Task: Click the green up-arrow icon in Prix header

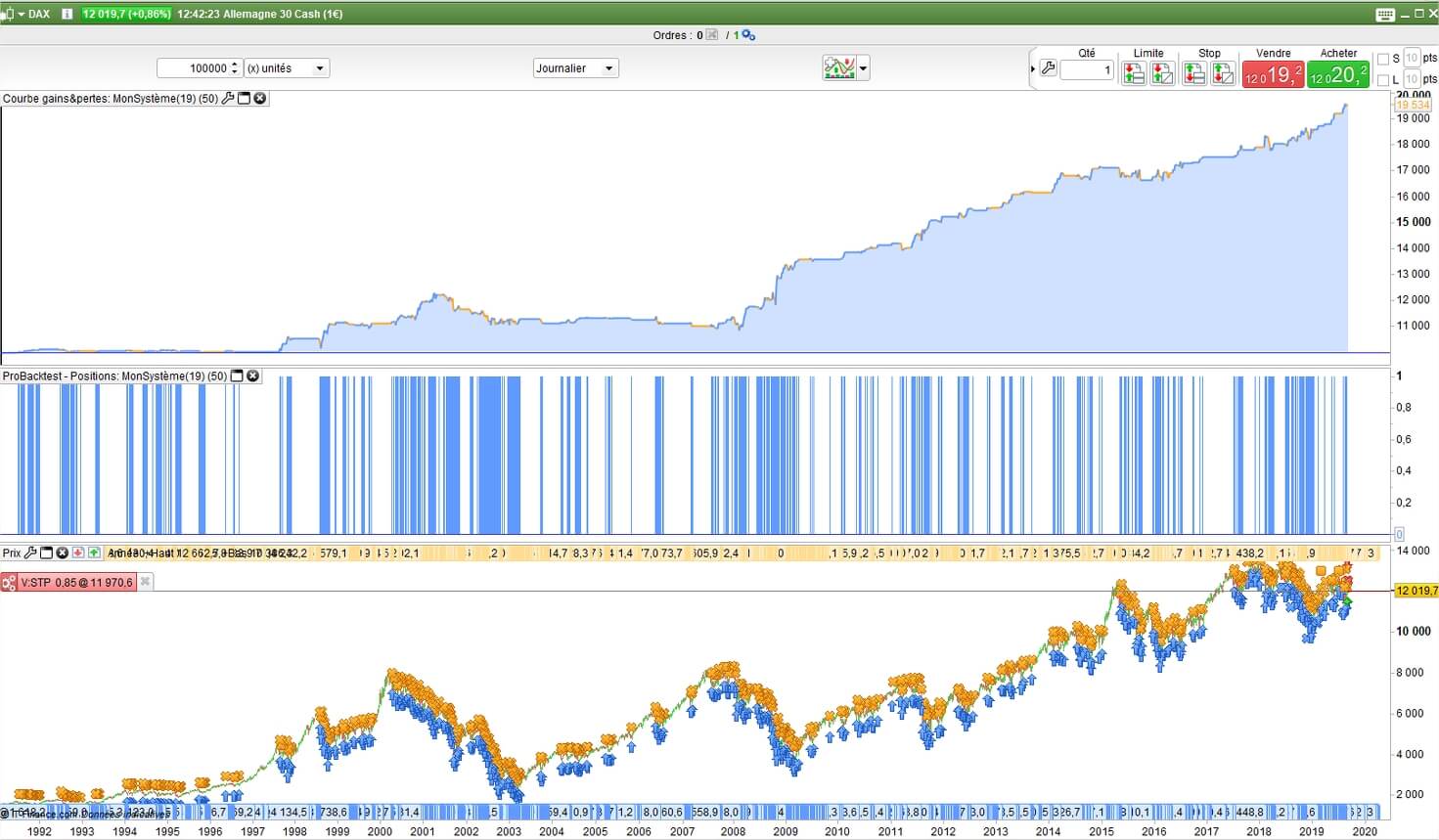Action: [x=94, y=553]
